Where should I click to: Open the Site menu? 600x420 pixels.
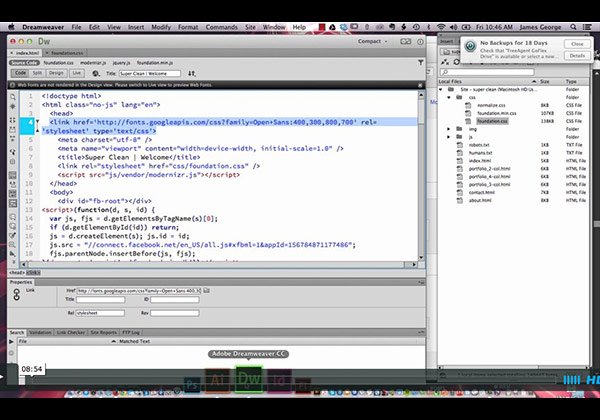click(250, 27)
